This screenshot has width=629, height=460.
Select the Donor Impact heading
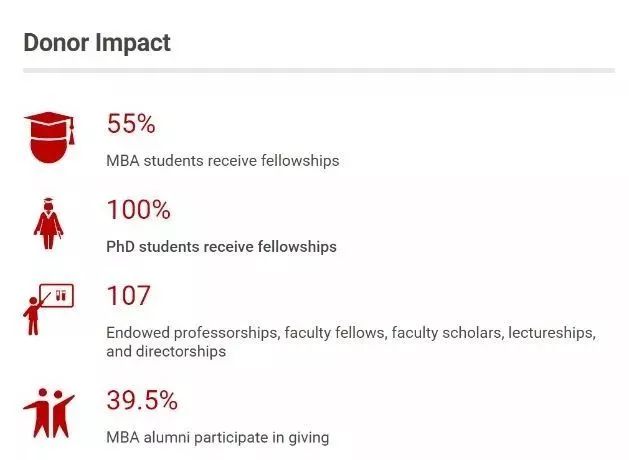click(x=97, y=43)
